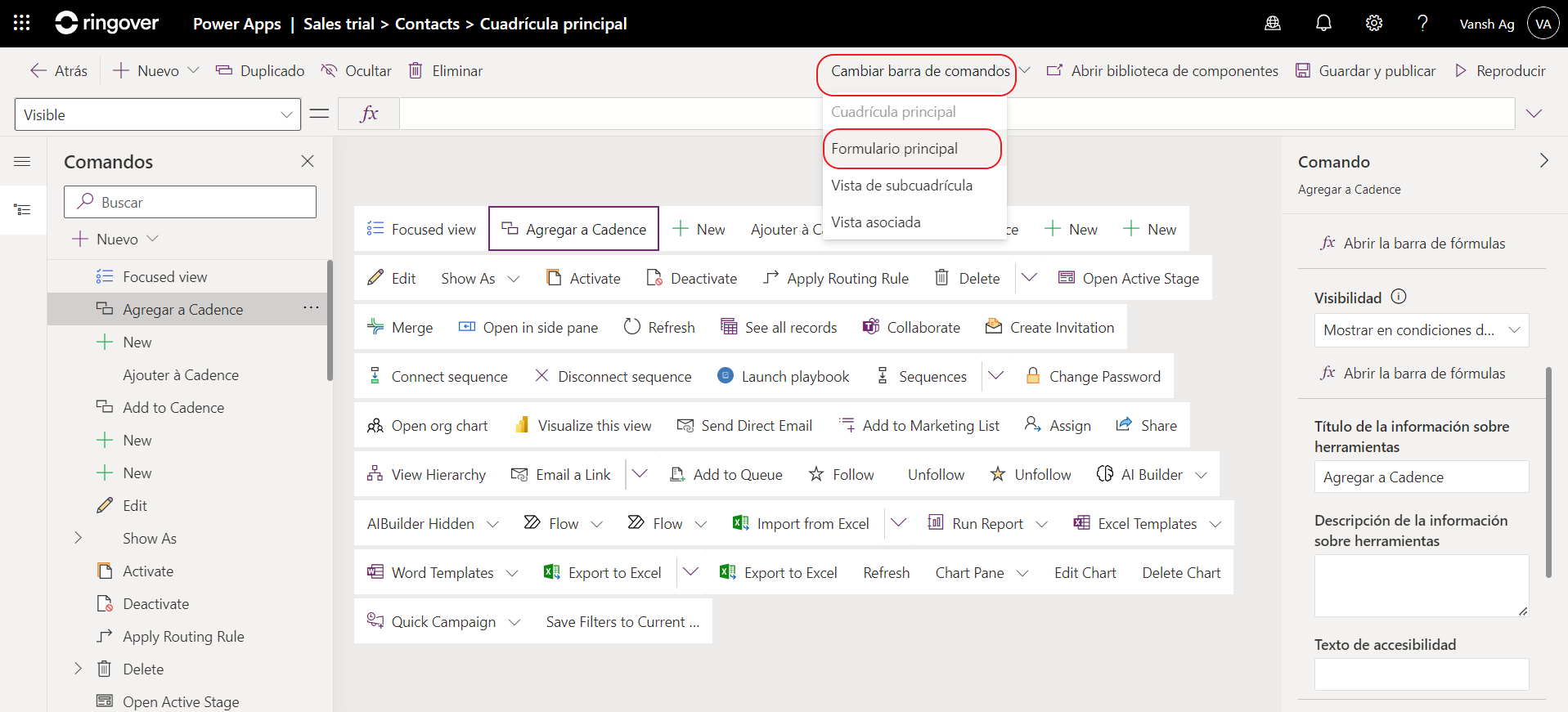Click Connect sequence command
This screenshot has width=1568, height=712.
click(437, 376)
